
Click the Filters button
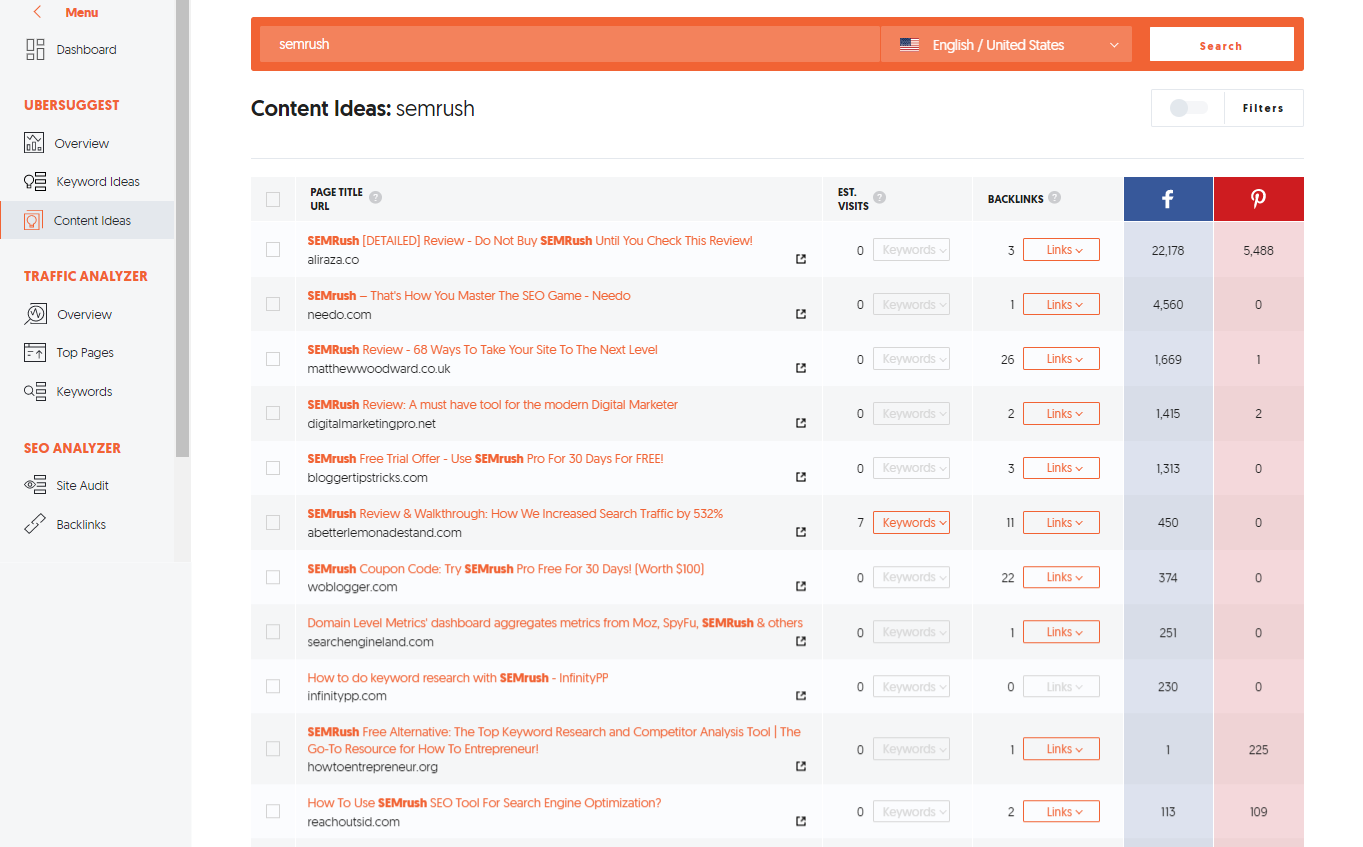[1263, 108]
